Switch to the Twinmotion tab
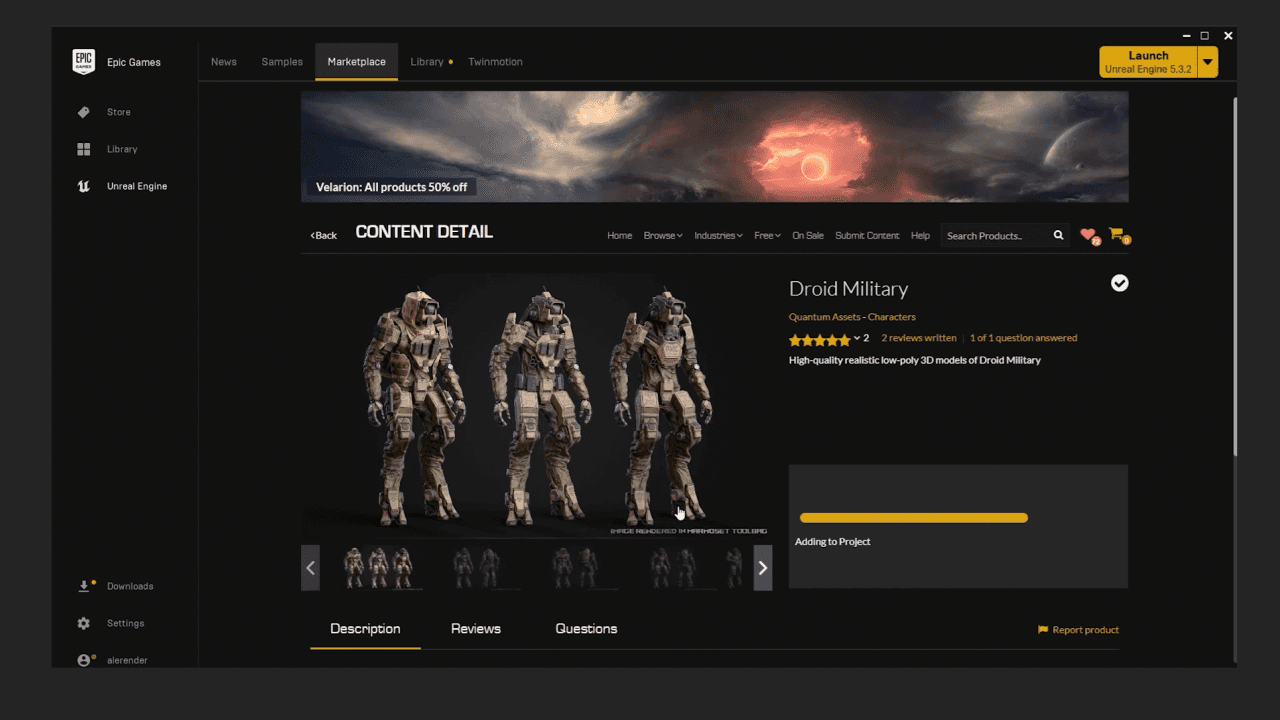The height and width of the screenshot is (720, 1280). click(x=495, y=62)
